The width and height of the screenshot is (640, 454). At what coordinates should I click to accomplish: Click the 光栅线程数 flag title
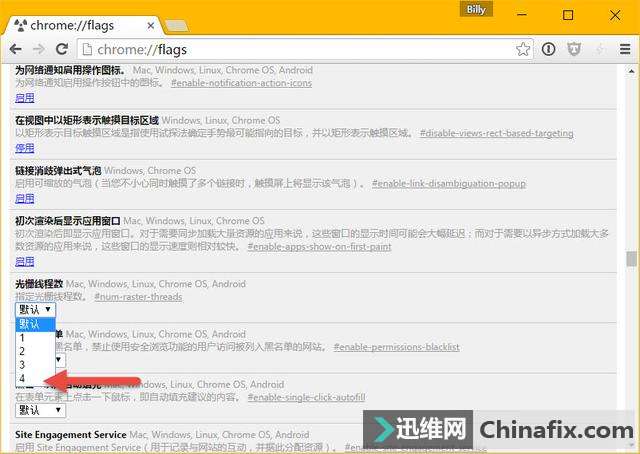39,284
